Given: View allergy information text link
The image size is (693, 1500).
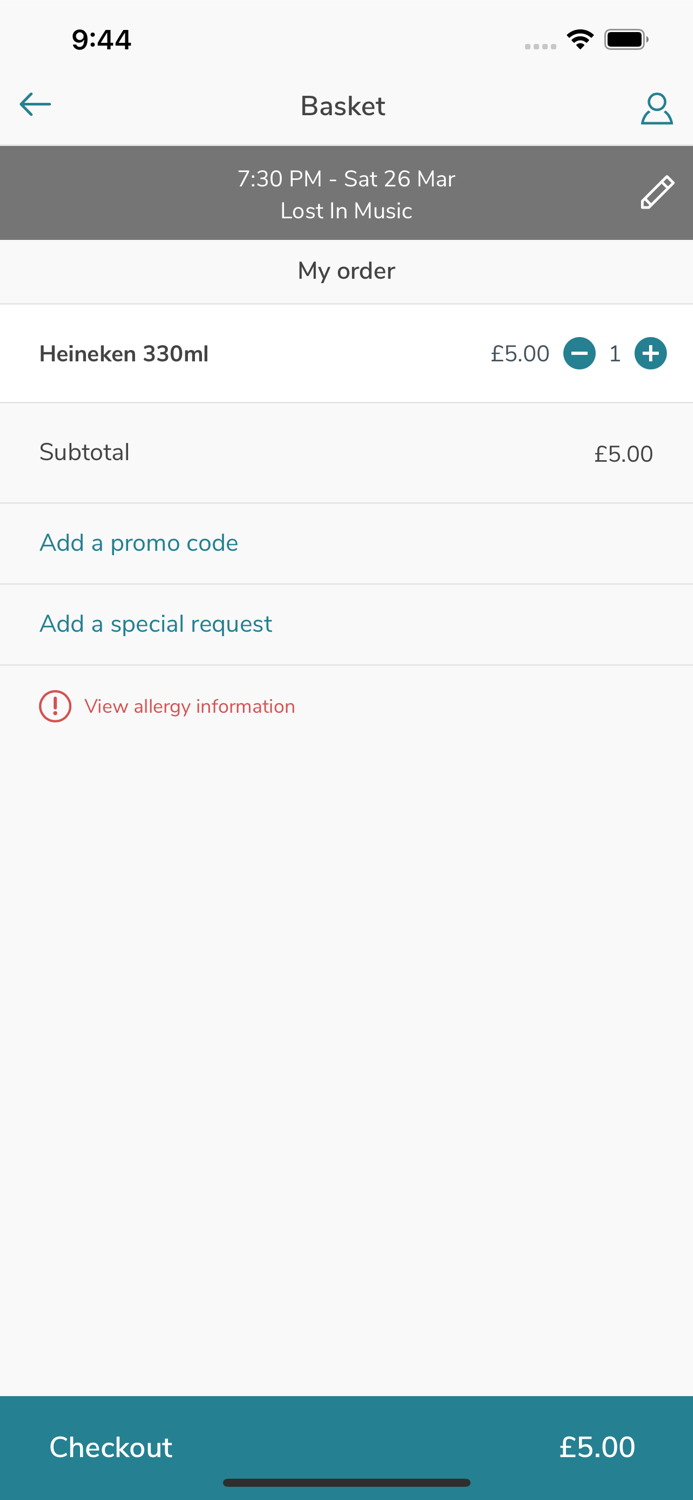Looking at the screenshot, I should (190, 706).
